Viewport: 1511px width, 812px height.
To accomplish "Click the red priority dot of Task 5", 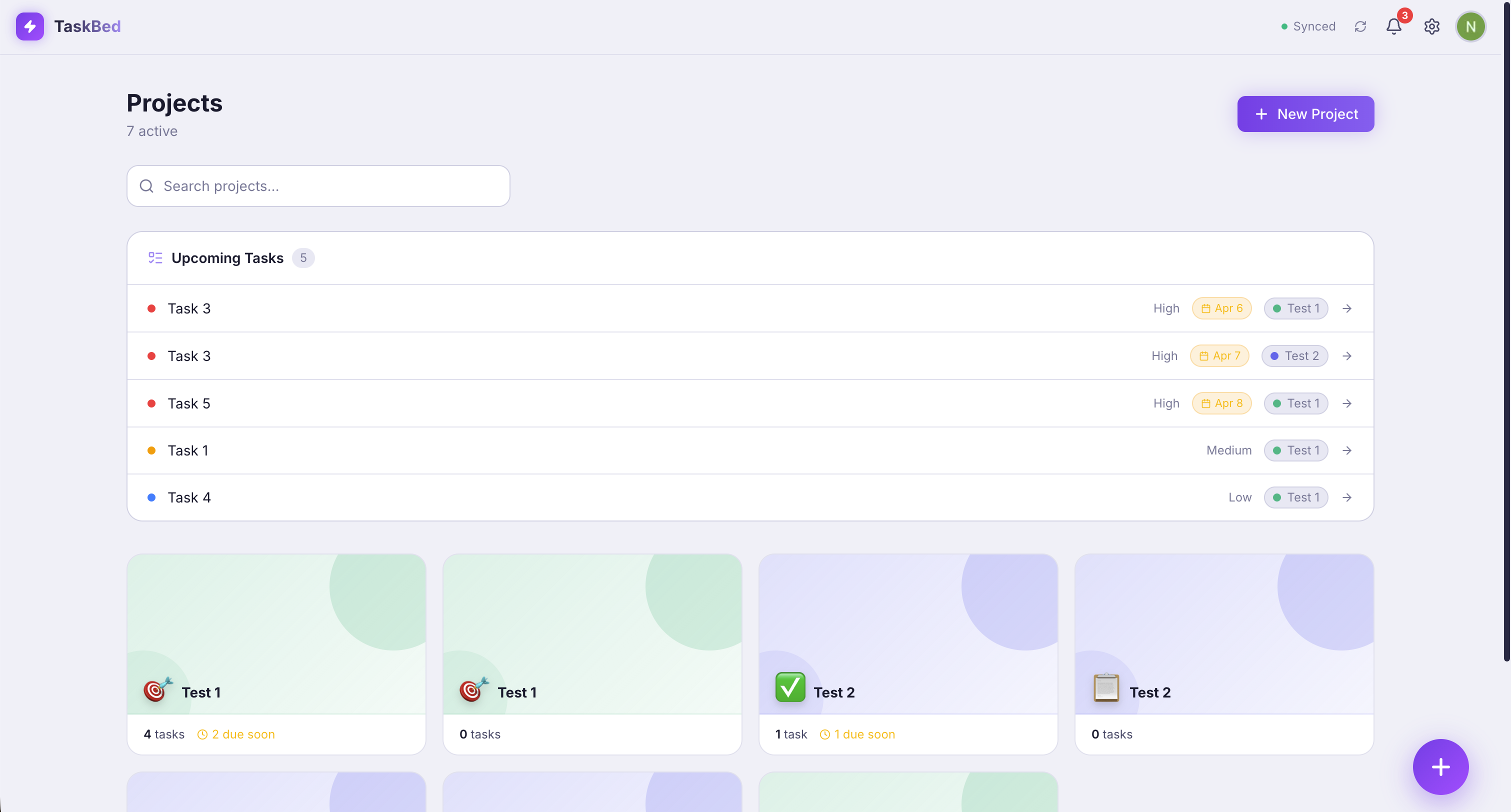I will tap(151, 403).
